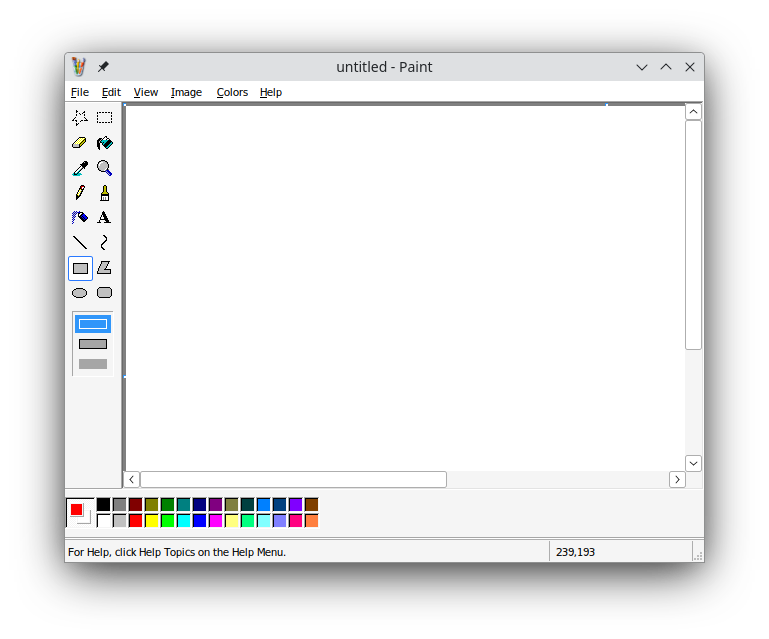Choose the dark gray swatch
This screenshot has height=639, width=769.
120,505
